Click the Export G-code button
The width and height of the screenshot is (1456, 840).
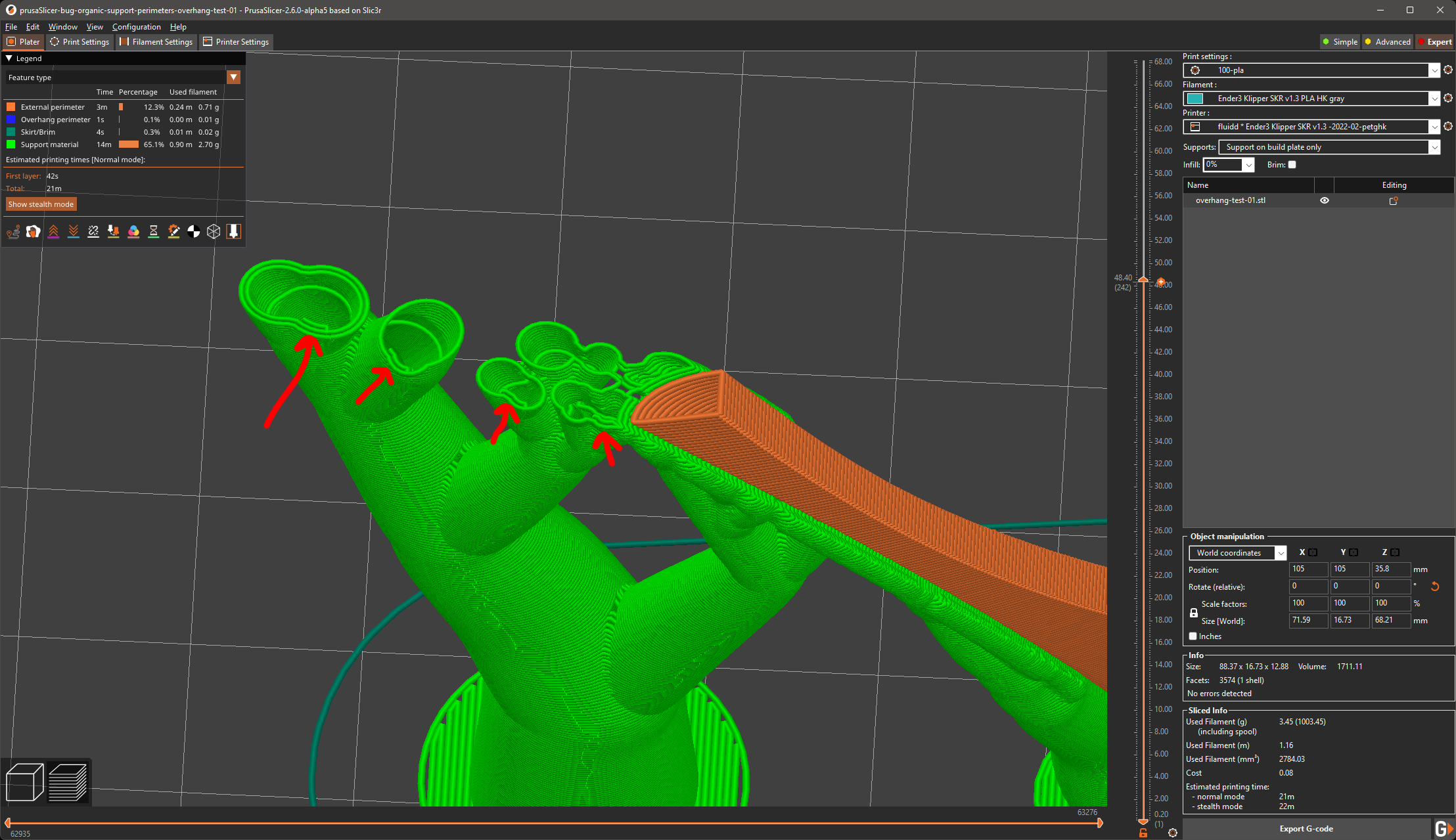click(x=1306, y=828)
